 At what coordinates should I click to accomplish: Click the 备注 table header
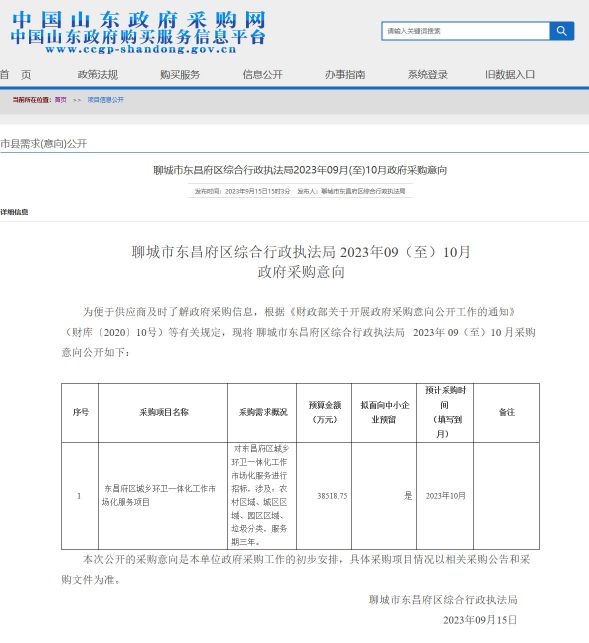click(507, 413)
